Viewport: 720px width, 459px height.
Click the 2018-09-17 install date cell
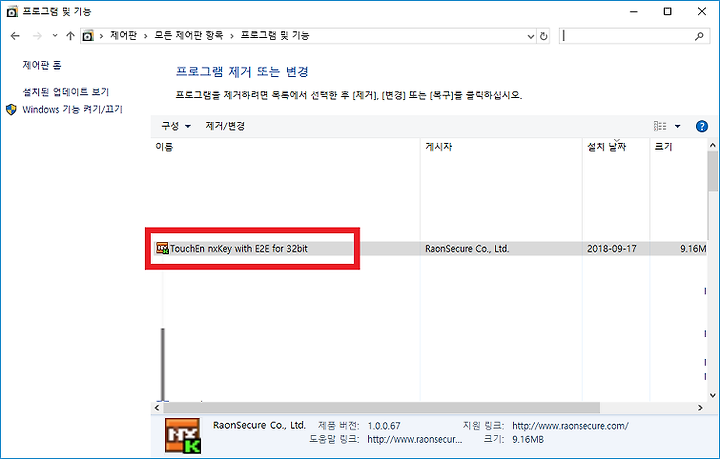tap(612, 249)
